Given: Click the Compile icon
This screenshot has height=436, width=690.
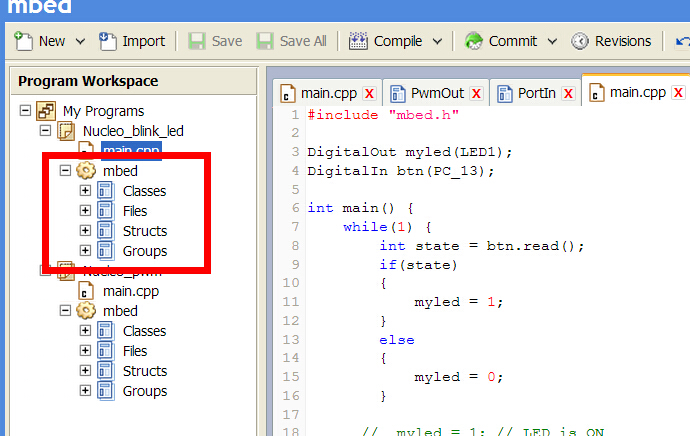Looking at the screenshot, I should (358, 41).
